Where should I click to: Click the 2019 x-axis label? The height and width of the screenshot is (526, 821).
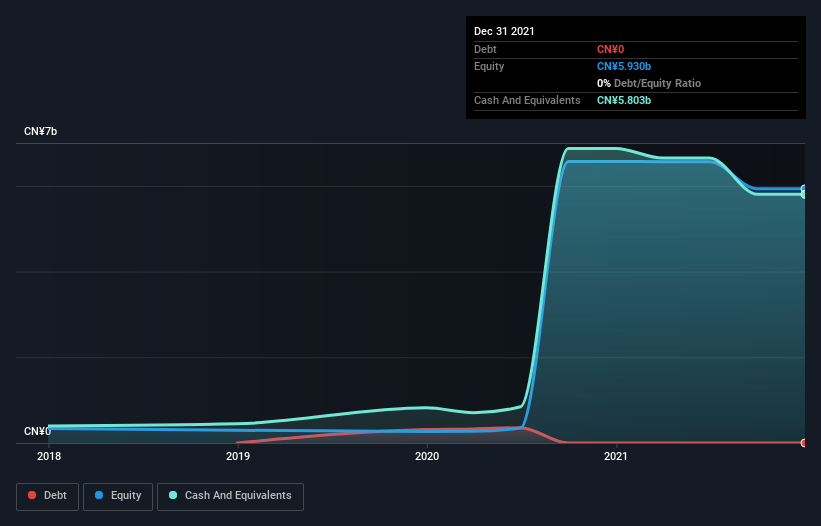[x=238, y=456]
